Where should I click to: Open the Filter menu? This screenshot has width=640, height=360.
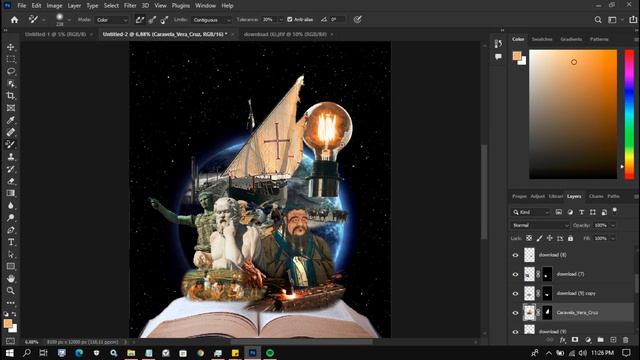130,6
